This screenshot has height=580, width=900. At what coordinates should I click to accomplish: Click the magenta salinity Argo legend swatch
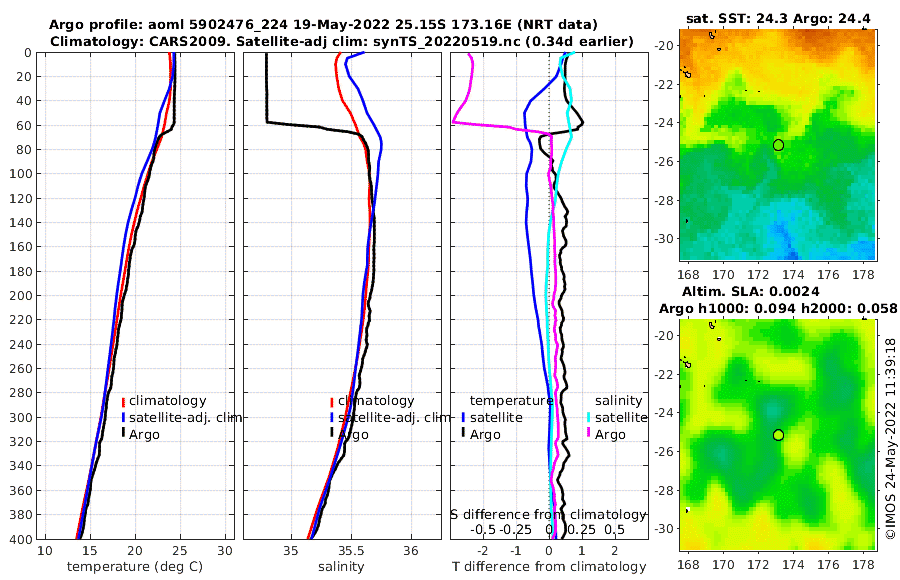589,433
